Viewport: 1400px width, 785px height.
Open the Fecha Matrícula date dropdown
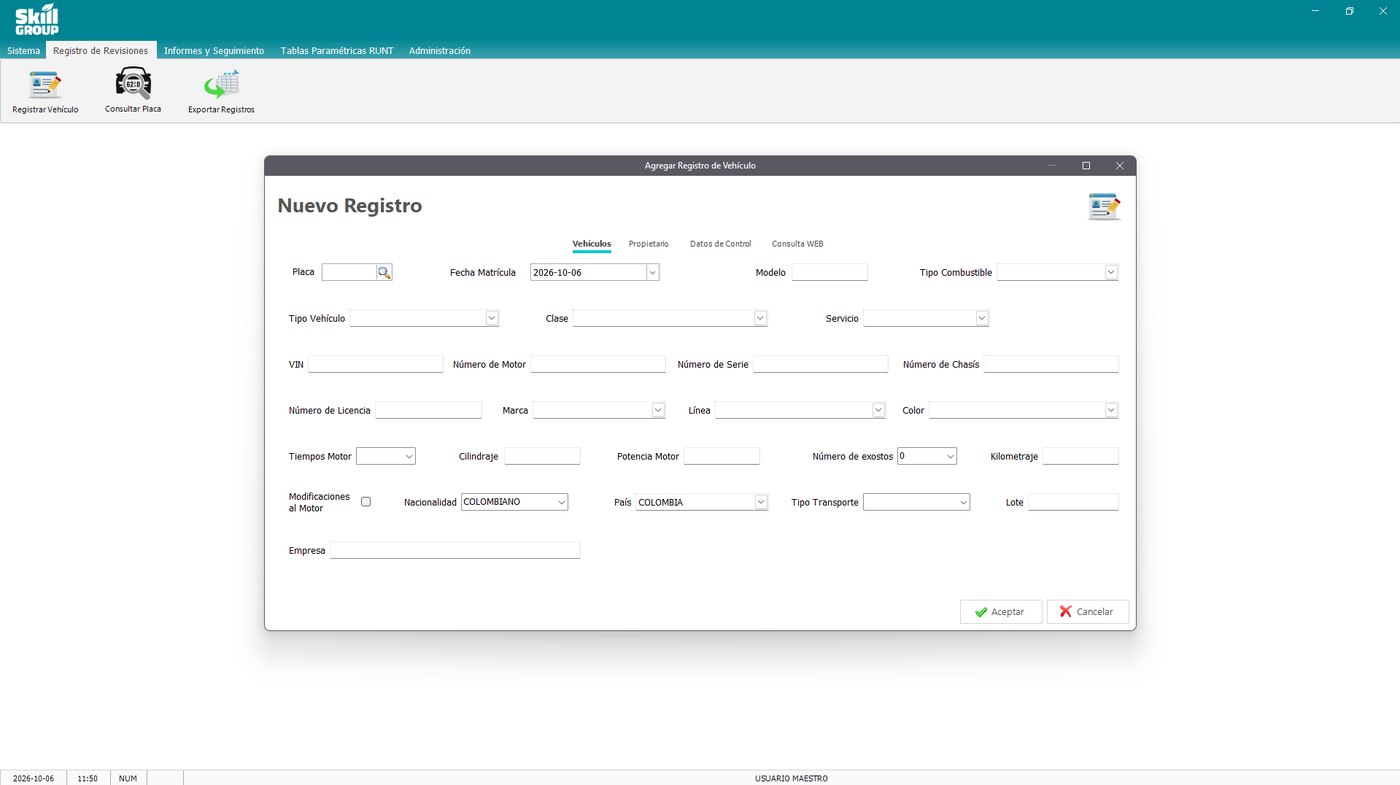[x=652, y=272]
